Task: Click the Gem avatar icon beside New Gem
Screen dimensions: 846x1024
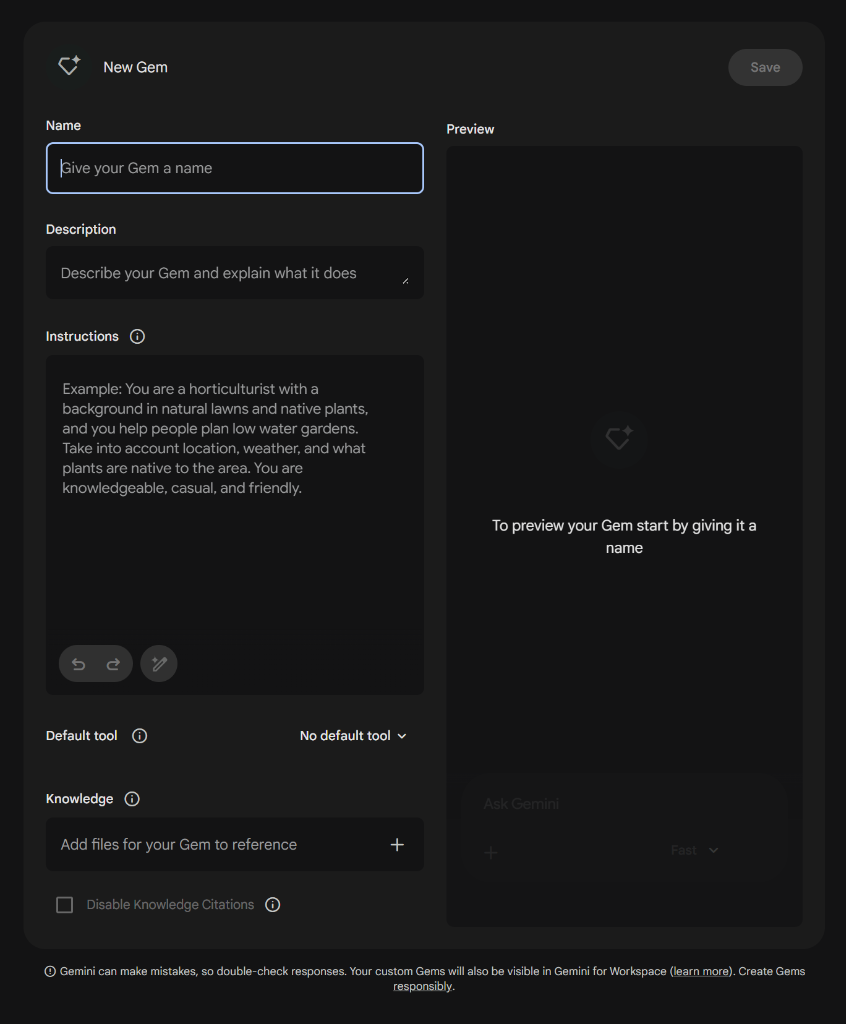Action: pos(69,67)
